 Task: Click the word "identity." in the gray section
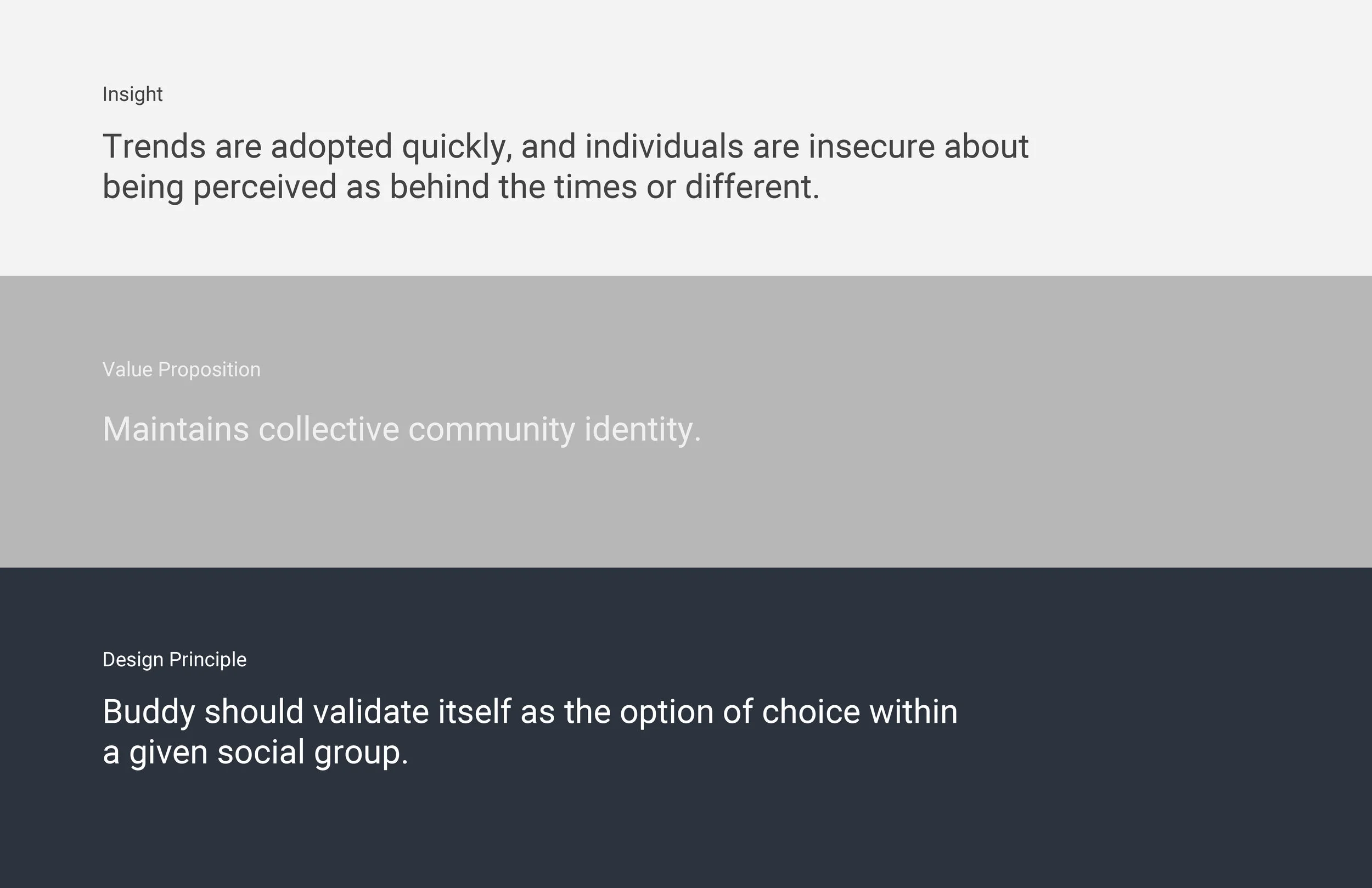pos(643,431)
